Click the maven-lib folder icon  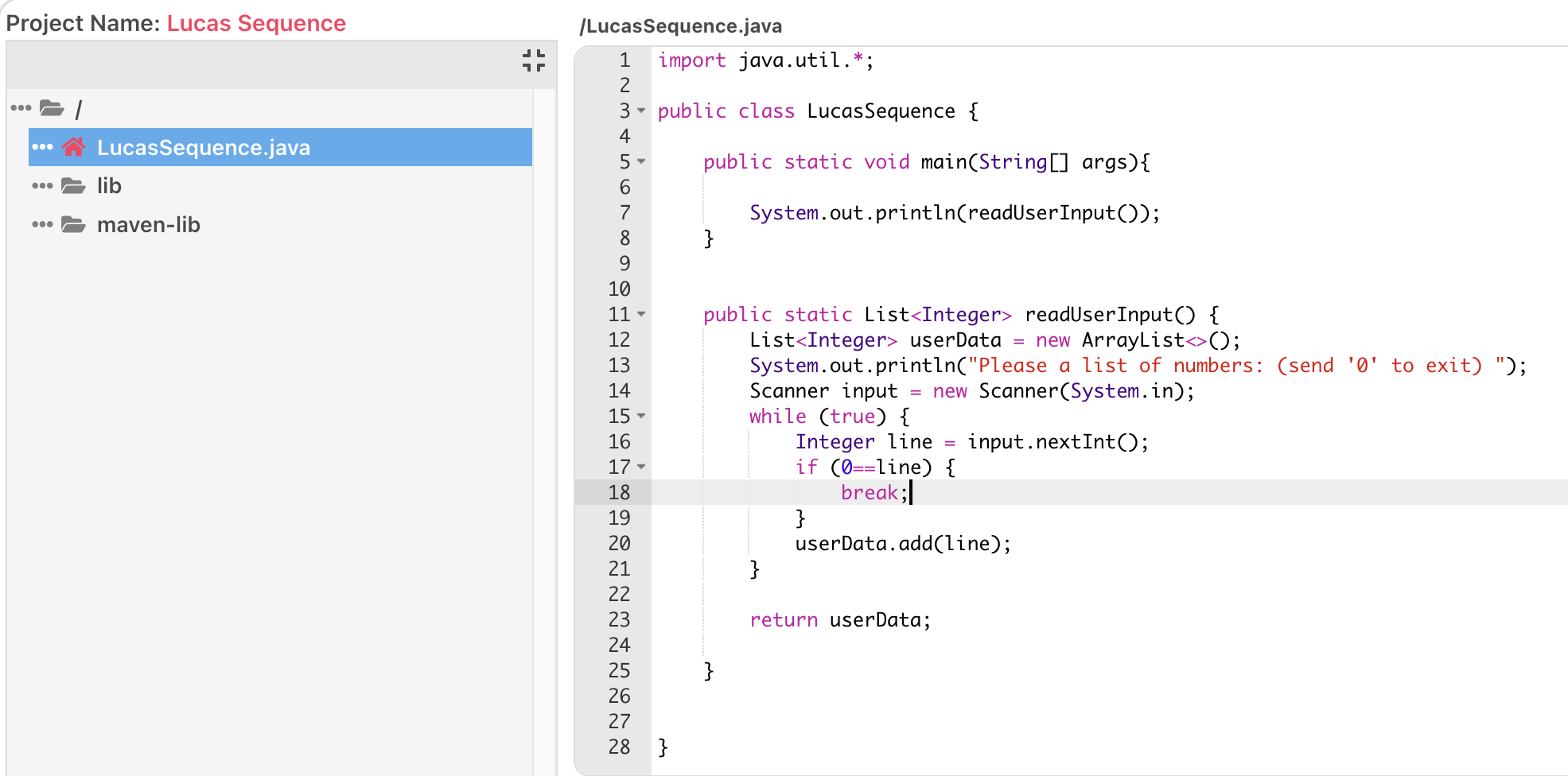click(x=73, y=224)
